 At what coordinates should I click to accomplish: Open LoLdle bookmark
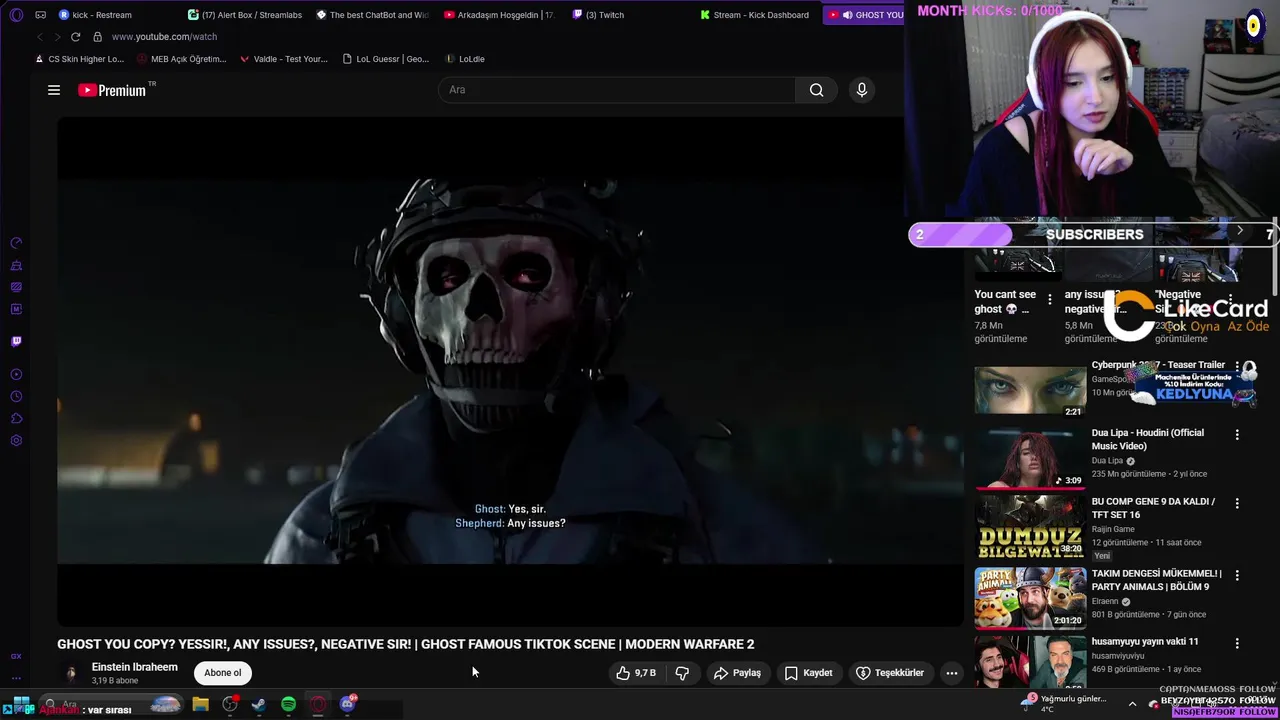465,59
